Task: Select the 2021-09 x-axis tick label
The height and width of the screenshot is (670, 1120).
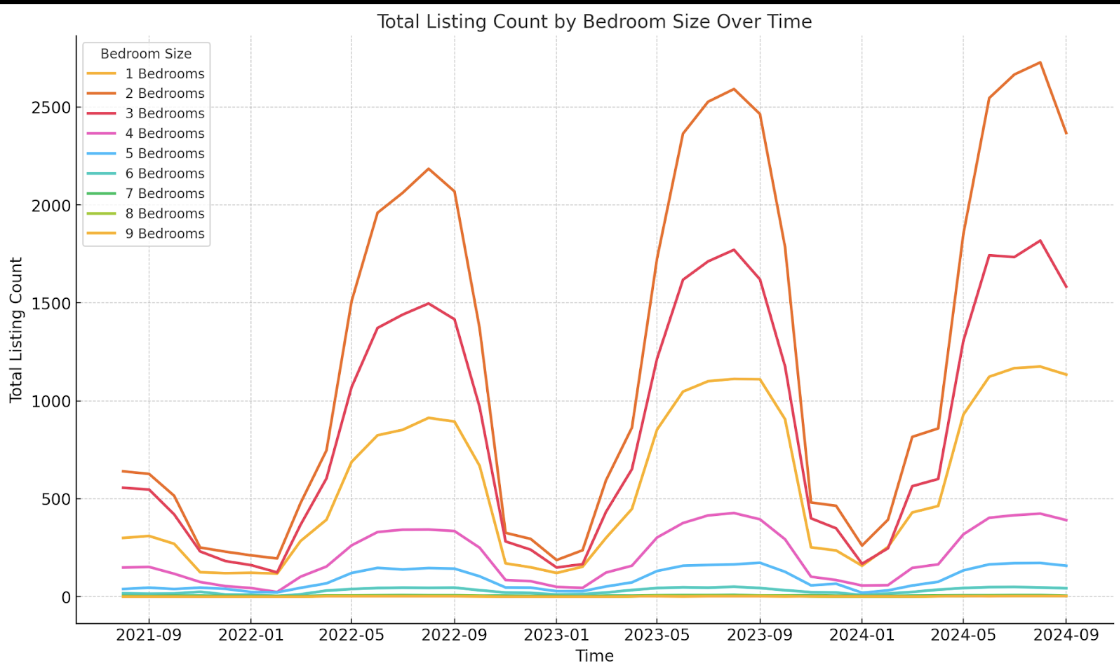Action: coord(148,634)
